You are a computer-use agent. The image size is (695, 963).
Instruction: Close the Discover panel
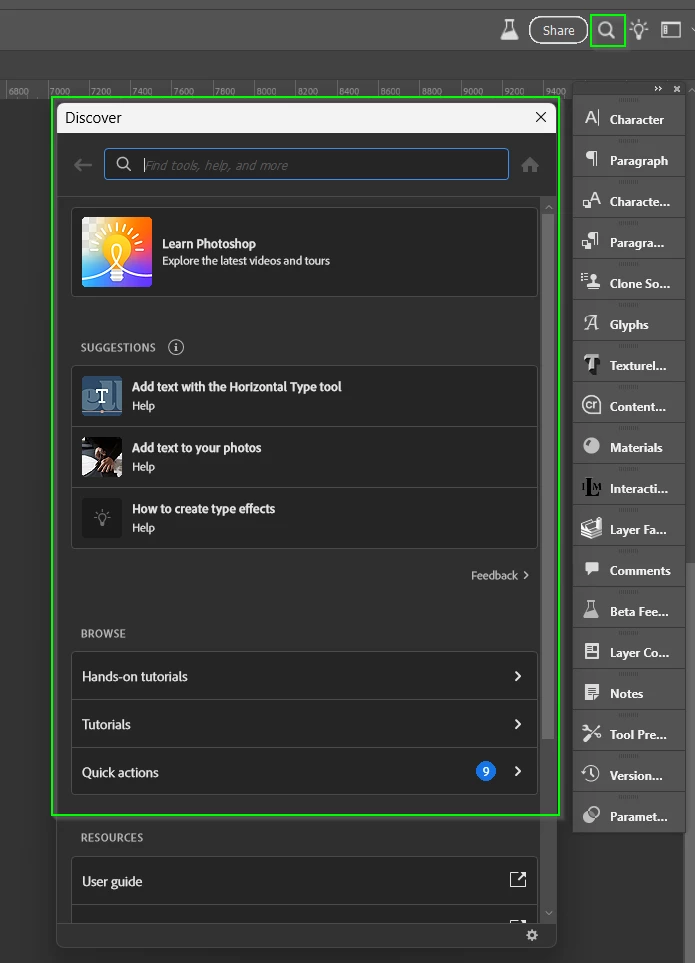(540, 117)
